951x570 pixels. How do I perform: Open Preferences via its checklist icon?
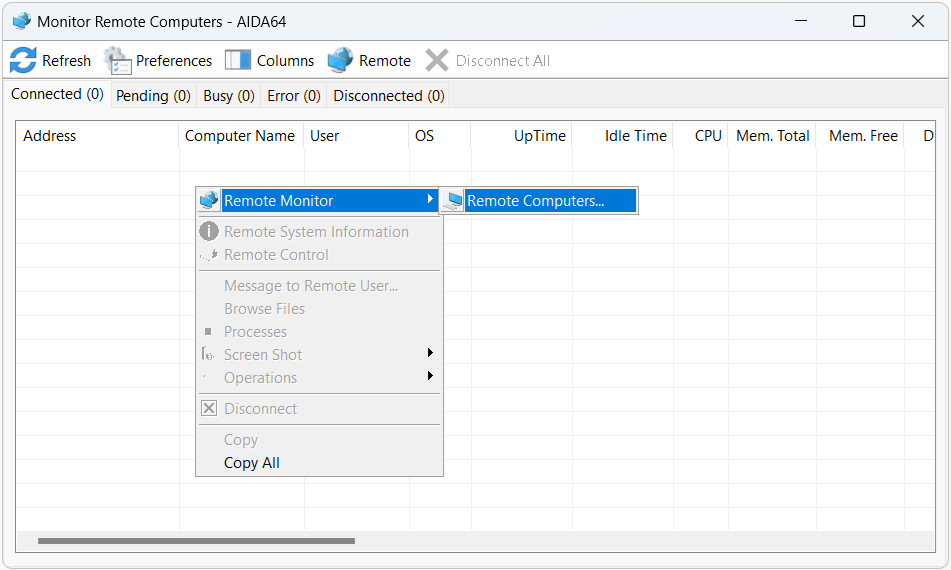(x=118, y=60)
